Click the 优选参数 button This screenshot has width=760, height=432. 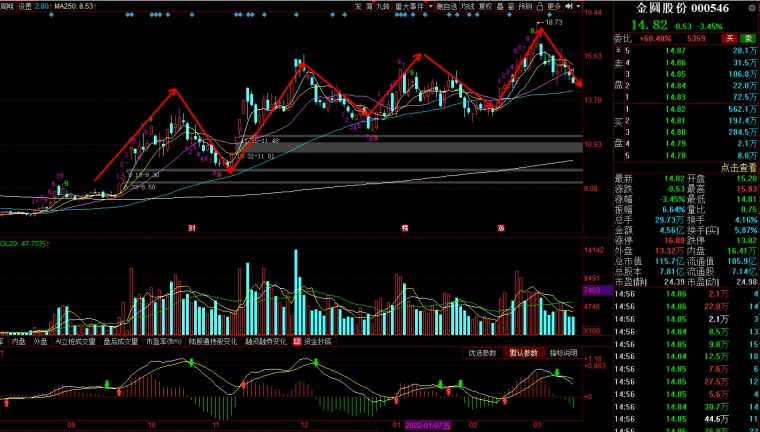pos(482,352)
